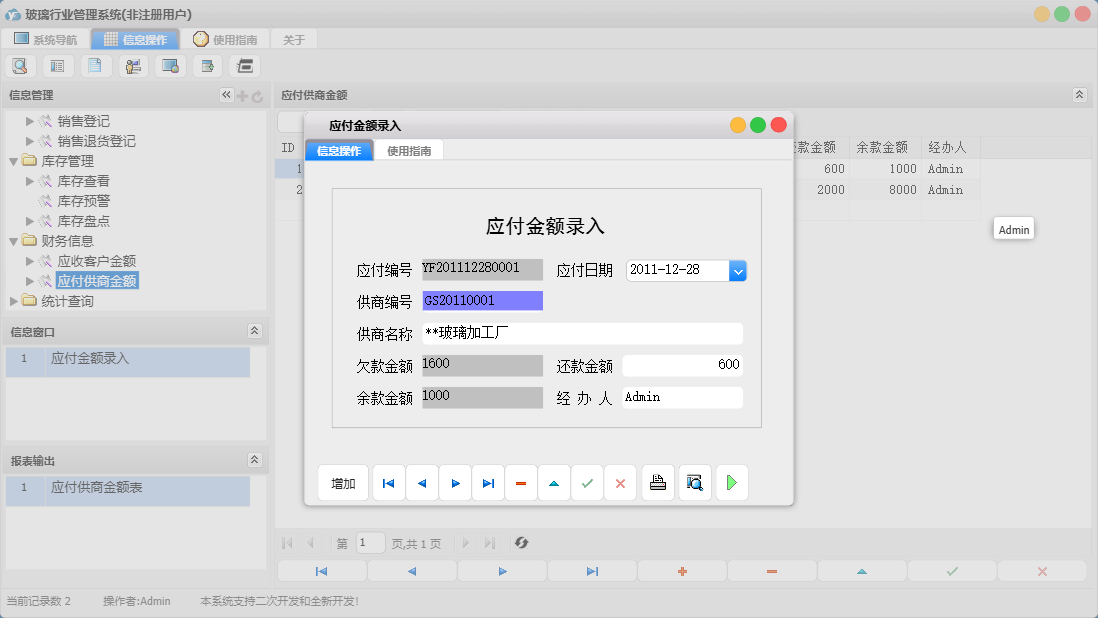Click the 增加 button to add a record

coord(343,482)
